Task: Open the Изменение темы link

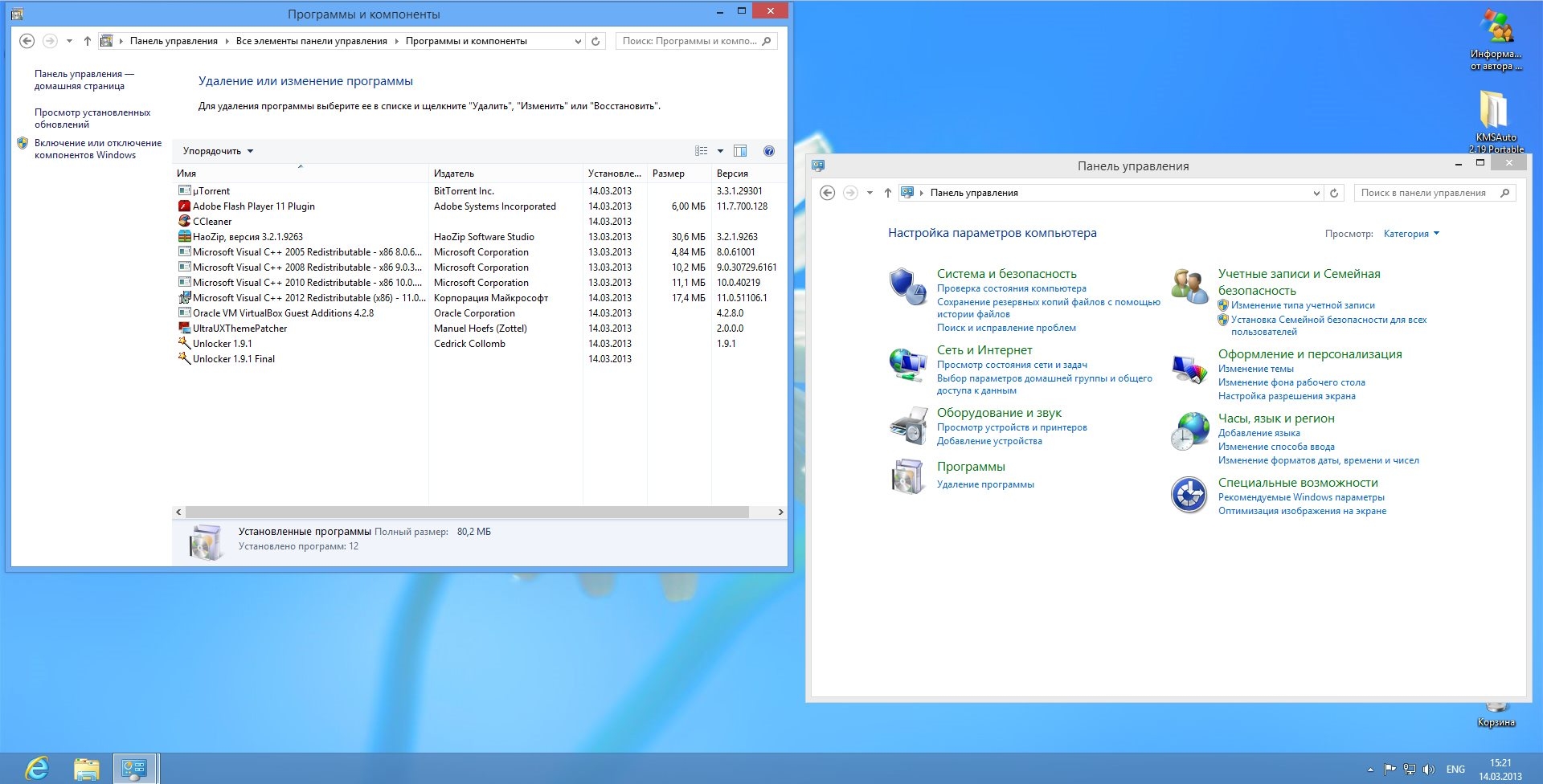Action: coord(1255,369)
